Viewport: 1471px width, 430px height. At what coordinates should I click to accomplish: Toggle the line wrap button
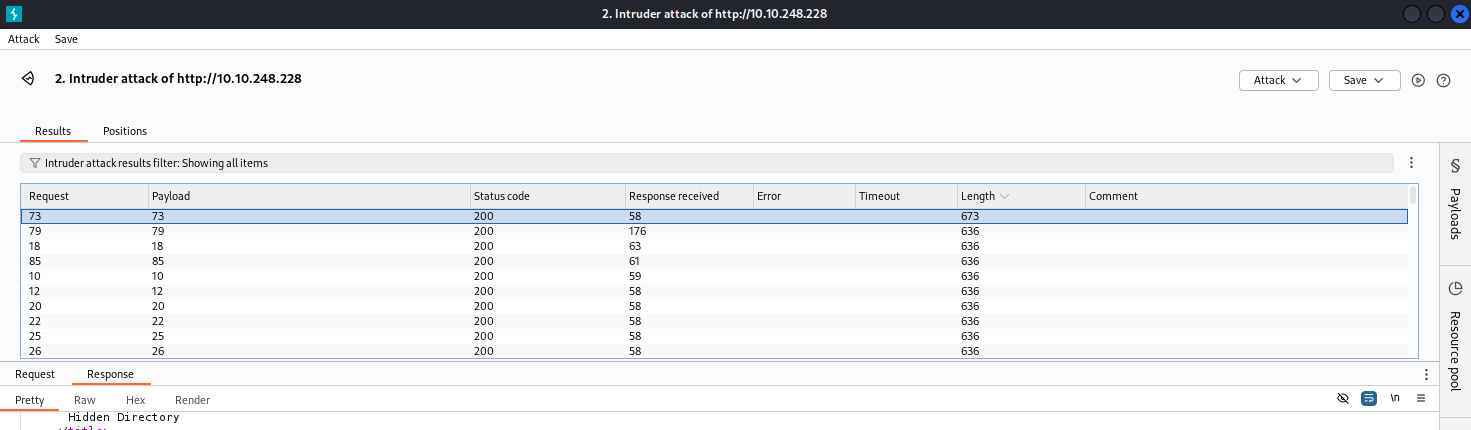(1369, 398)
